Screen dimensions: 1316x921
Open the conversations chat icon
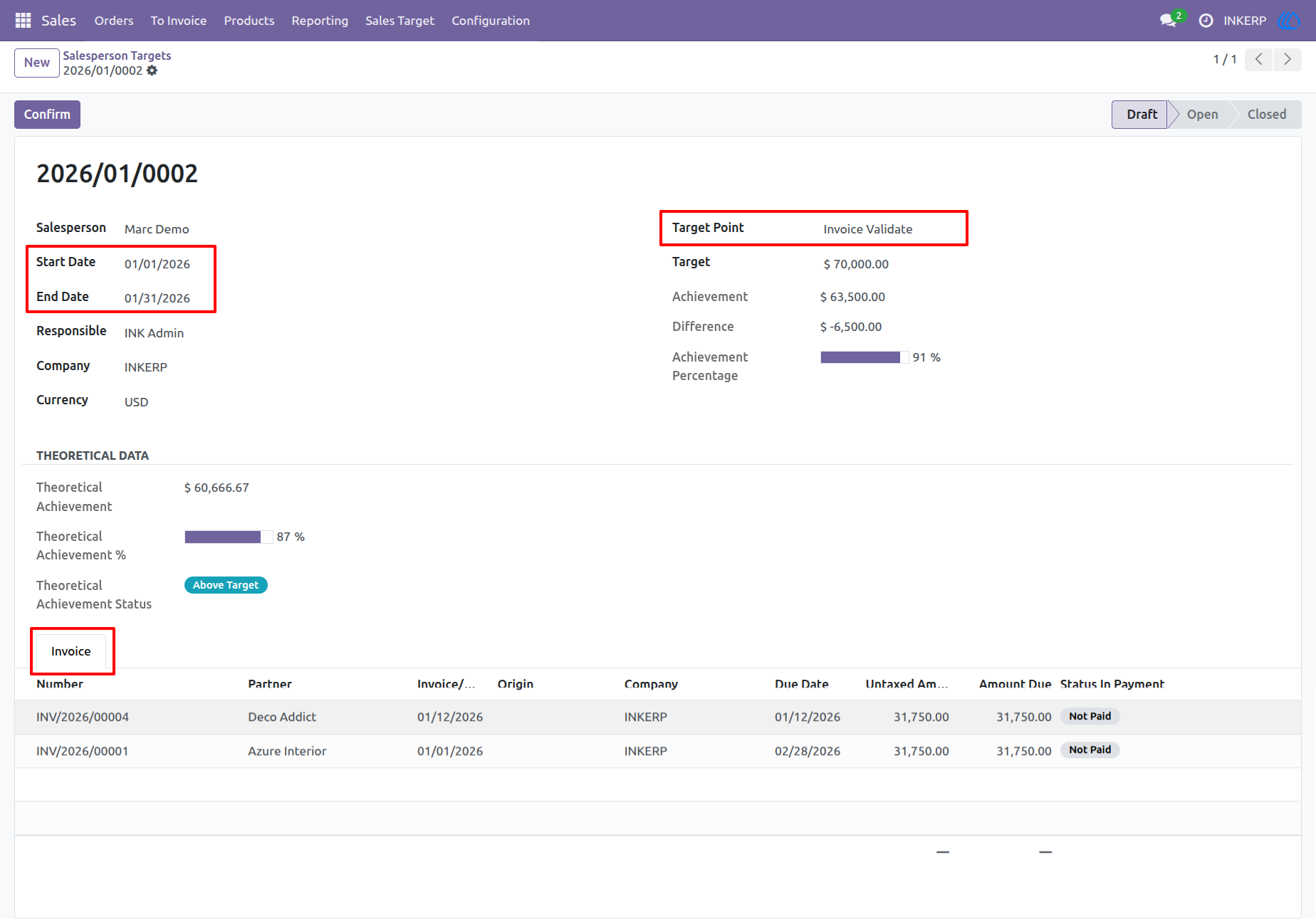point(1168,21)
